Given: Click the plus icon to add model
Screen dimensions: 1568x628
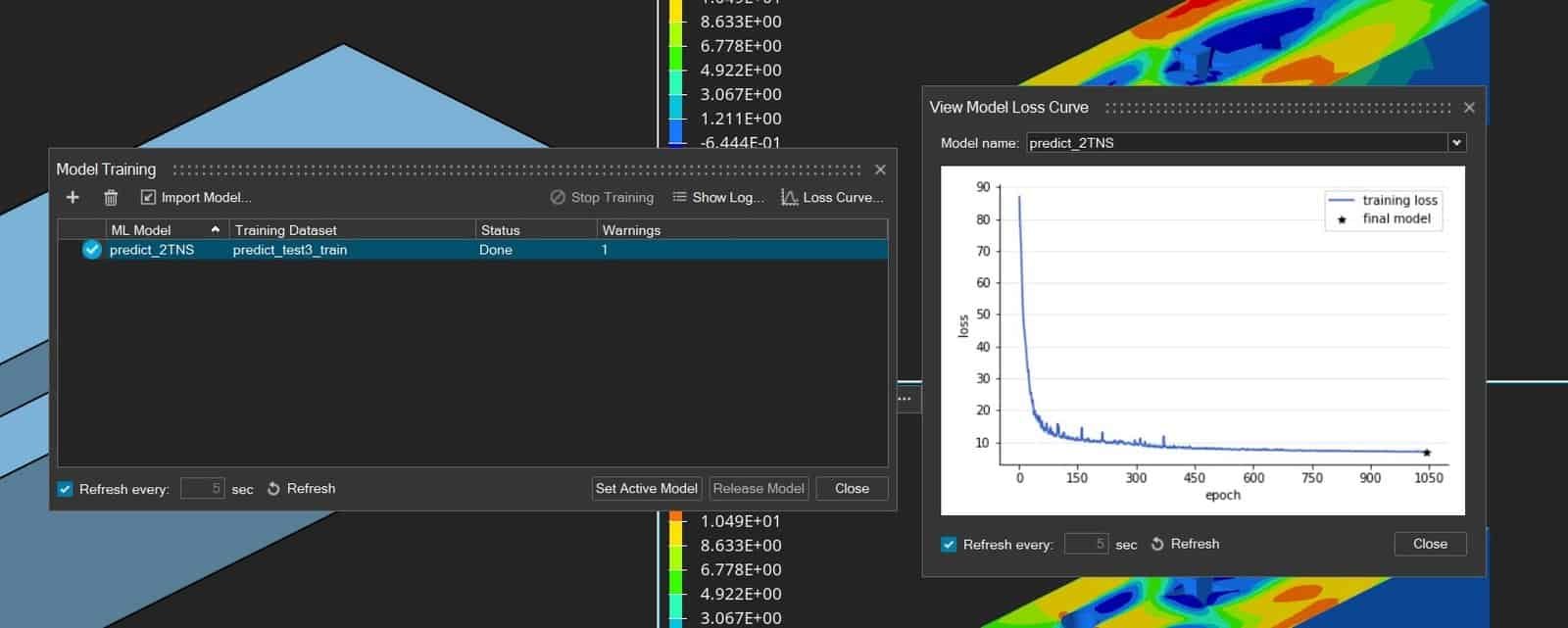Looking at the screenshot, I should [x=73, y=197].
